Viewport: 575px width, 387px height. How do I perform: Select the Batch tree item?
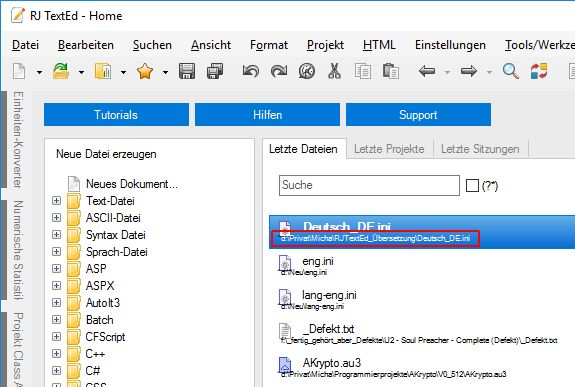[x=99, y=320]
